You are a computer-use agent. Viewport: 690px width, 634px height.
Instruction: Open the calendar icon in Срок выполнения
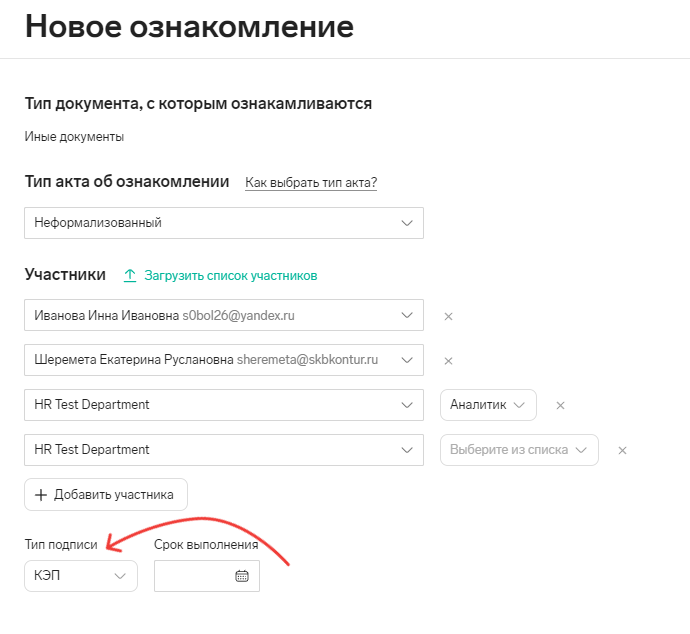(242, 576)
